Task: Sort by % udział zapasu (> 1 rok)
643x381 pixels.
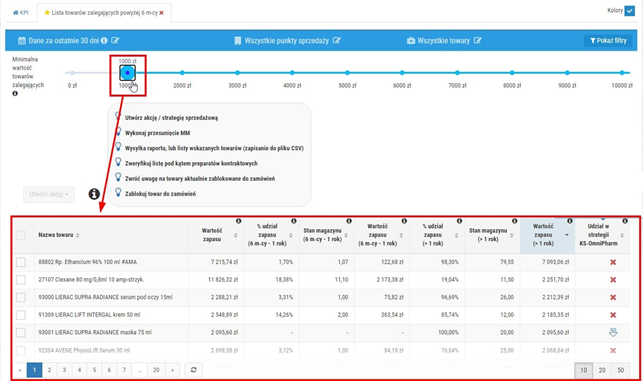Action: [x=456, y=235]
